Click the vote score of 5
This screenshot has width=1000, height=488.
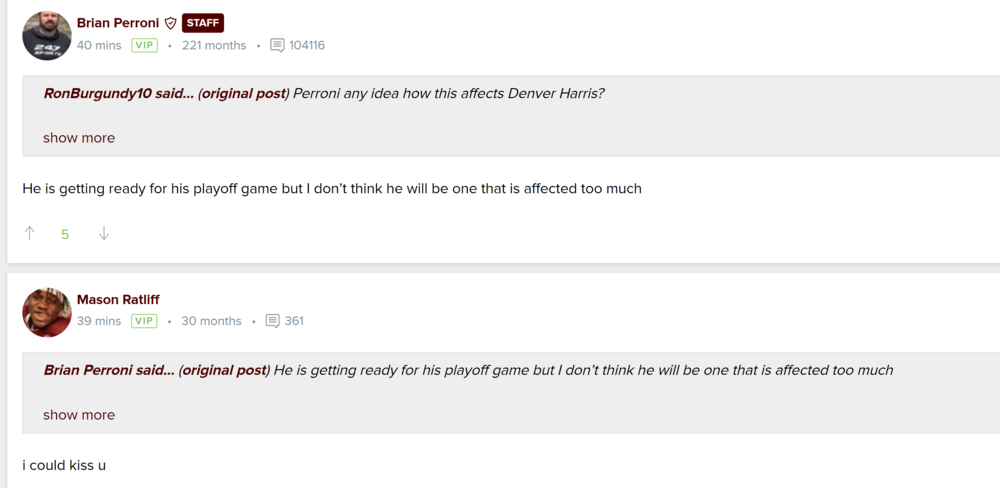point(65,234)
